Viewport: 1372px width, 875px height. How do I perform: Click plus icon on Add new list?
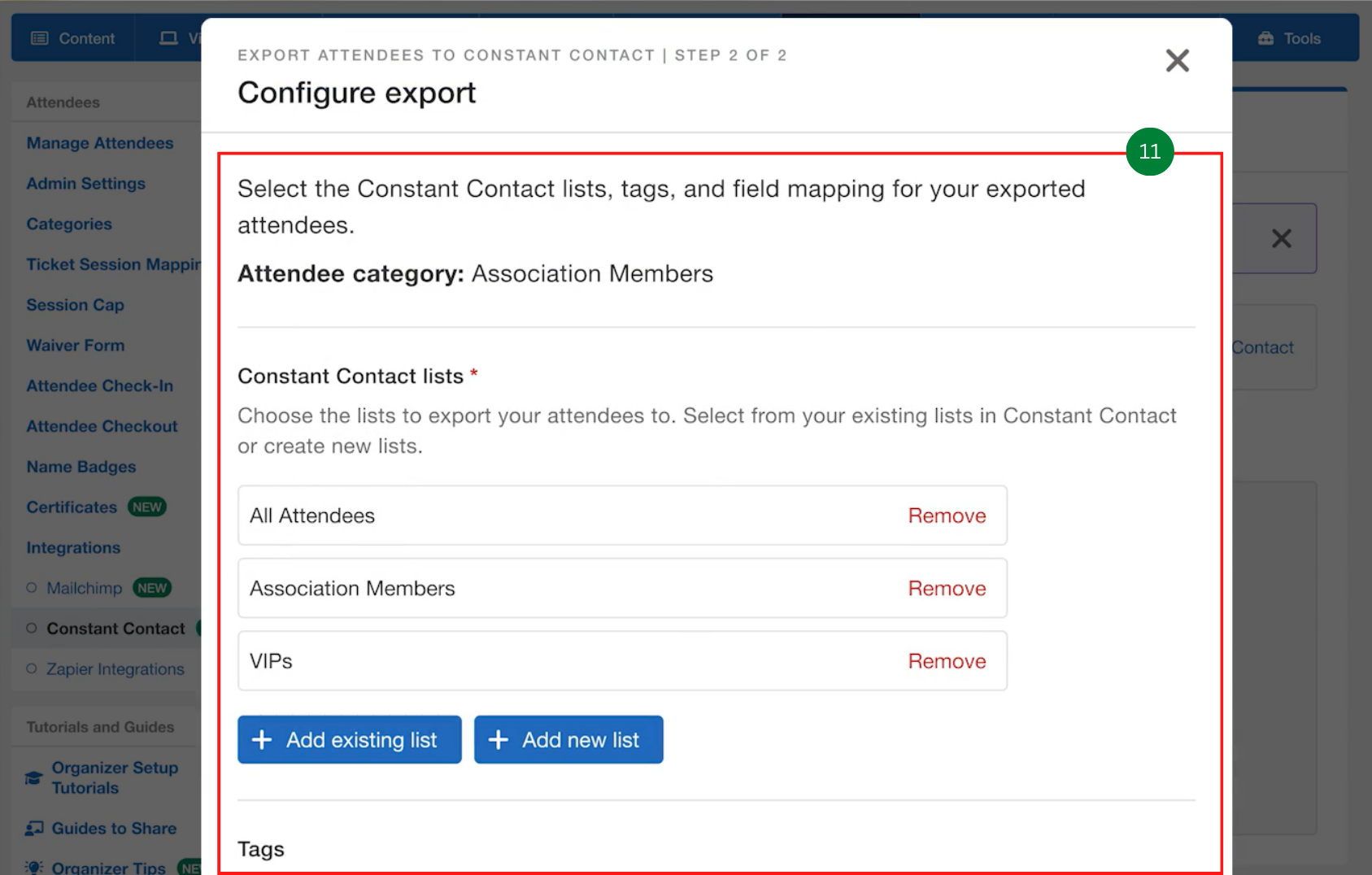(x=498, y=739)
